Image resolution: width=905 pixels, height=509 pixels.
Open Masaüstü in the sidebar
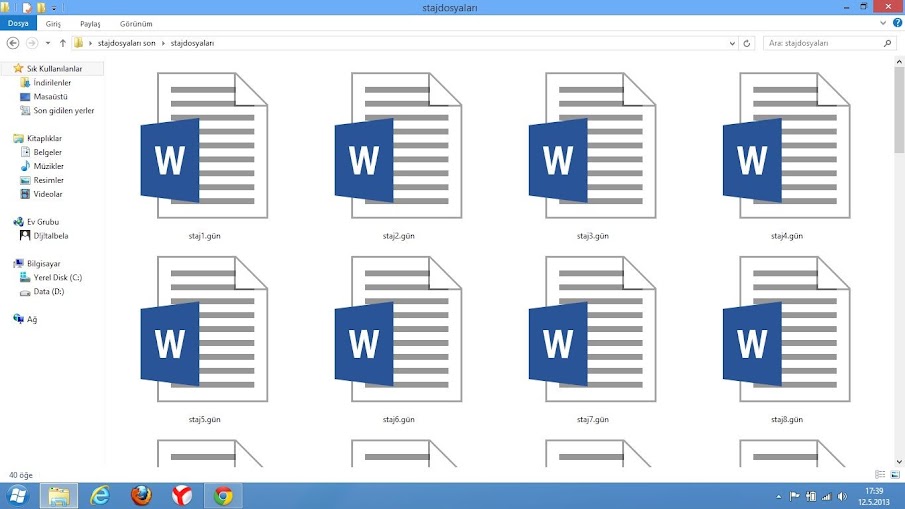tap(50, 96)
